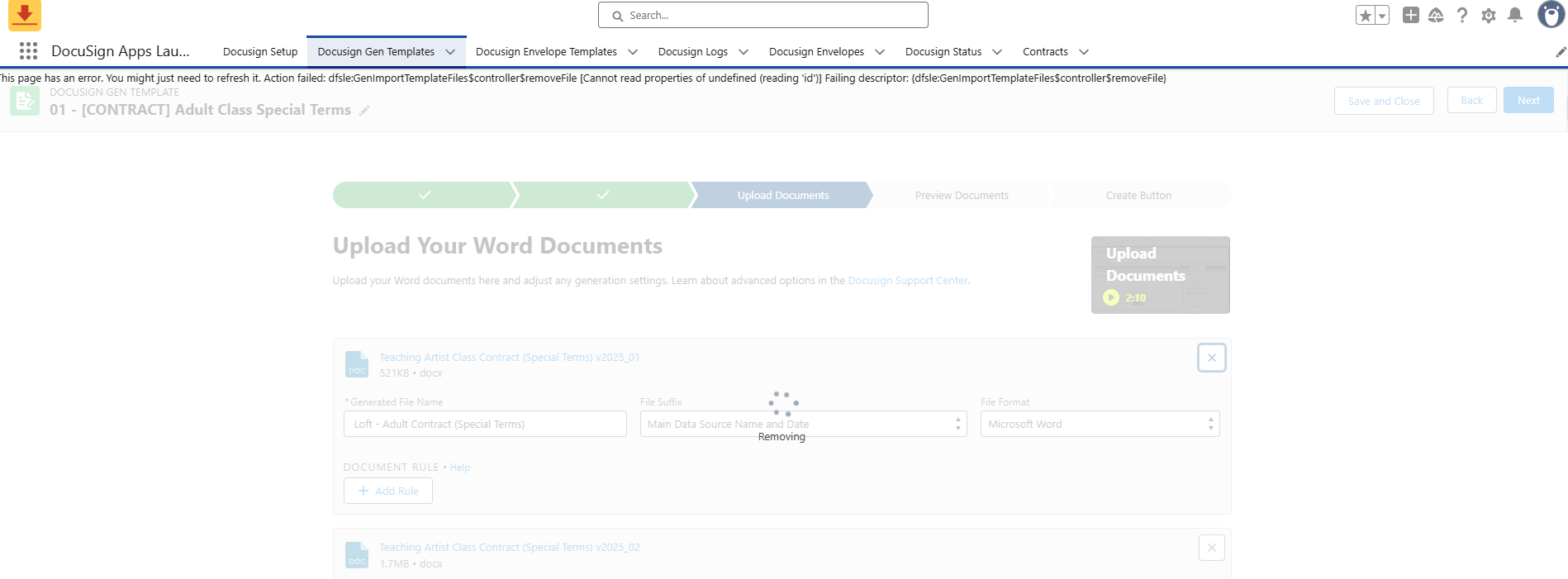Screen dimensions: 1568x579
Task: Open the Document Rule Help link
Action: (459, 467)
